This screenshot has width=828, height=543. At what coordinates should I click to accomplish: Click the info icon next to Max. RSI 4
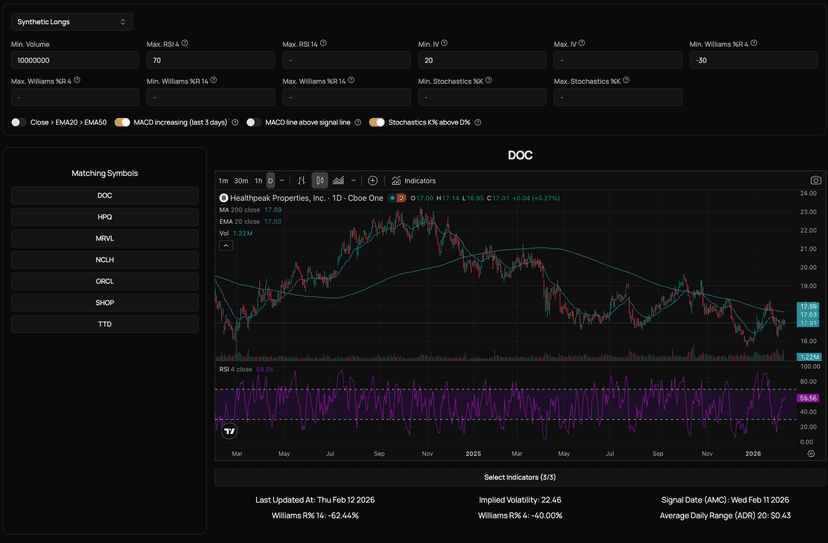pyautogui.click(x=185, y=43)
